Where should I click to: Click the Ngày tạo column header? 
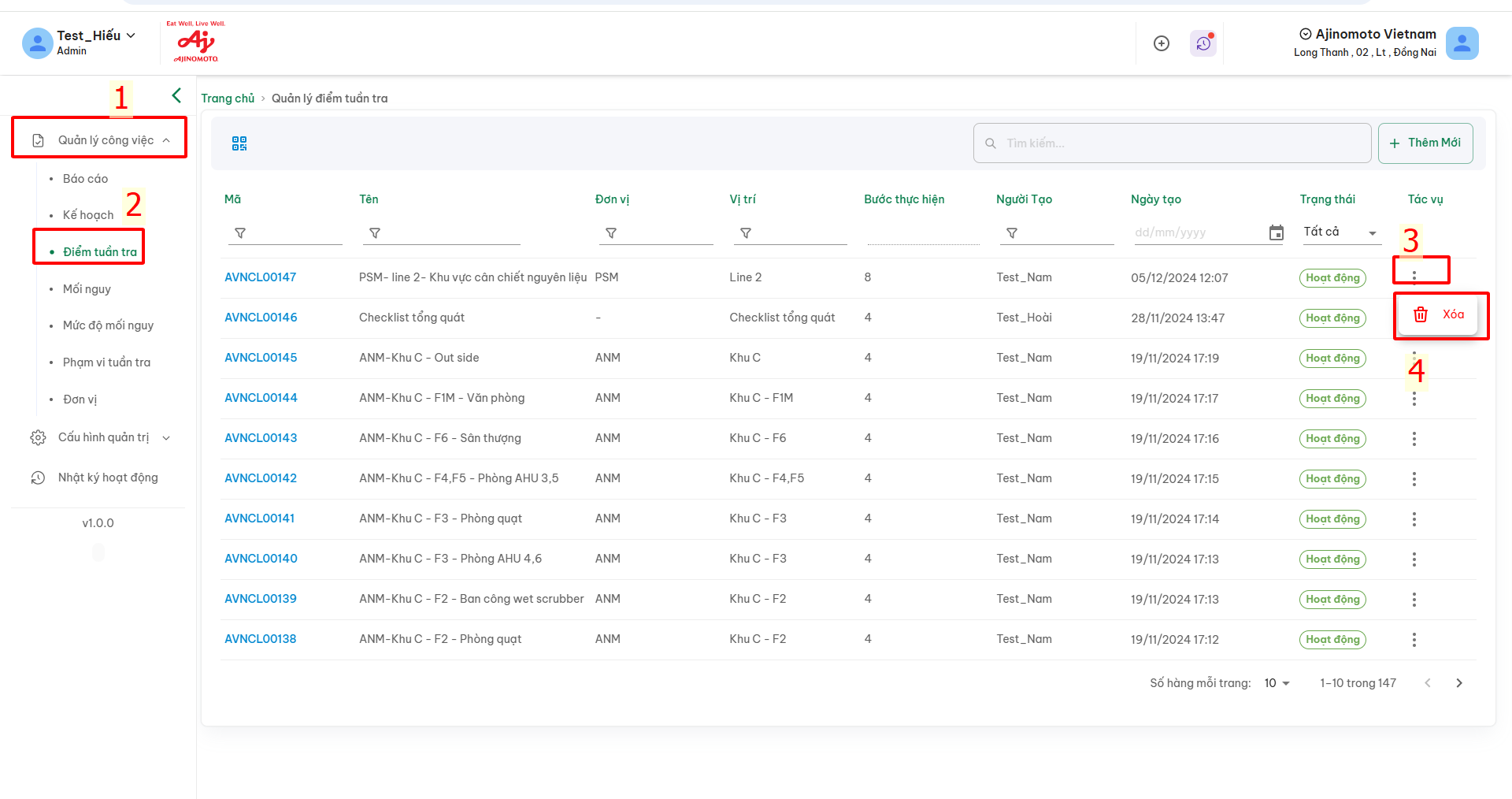click(1156, 199)
